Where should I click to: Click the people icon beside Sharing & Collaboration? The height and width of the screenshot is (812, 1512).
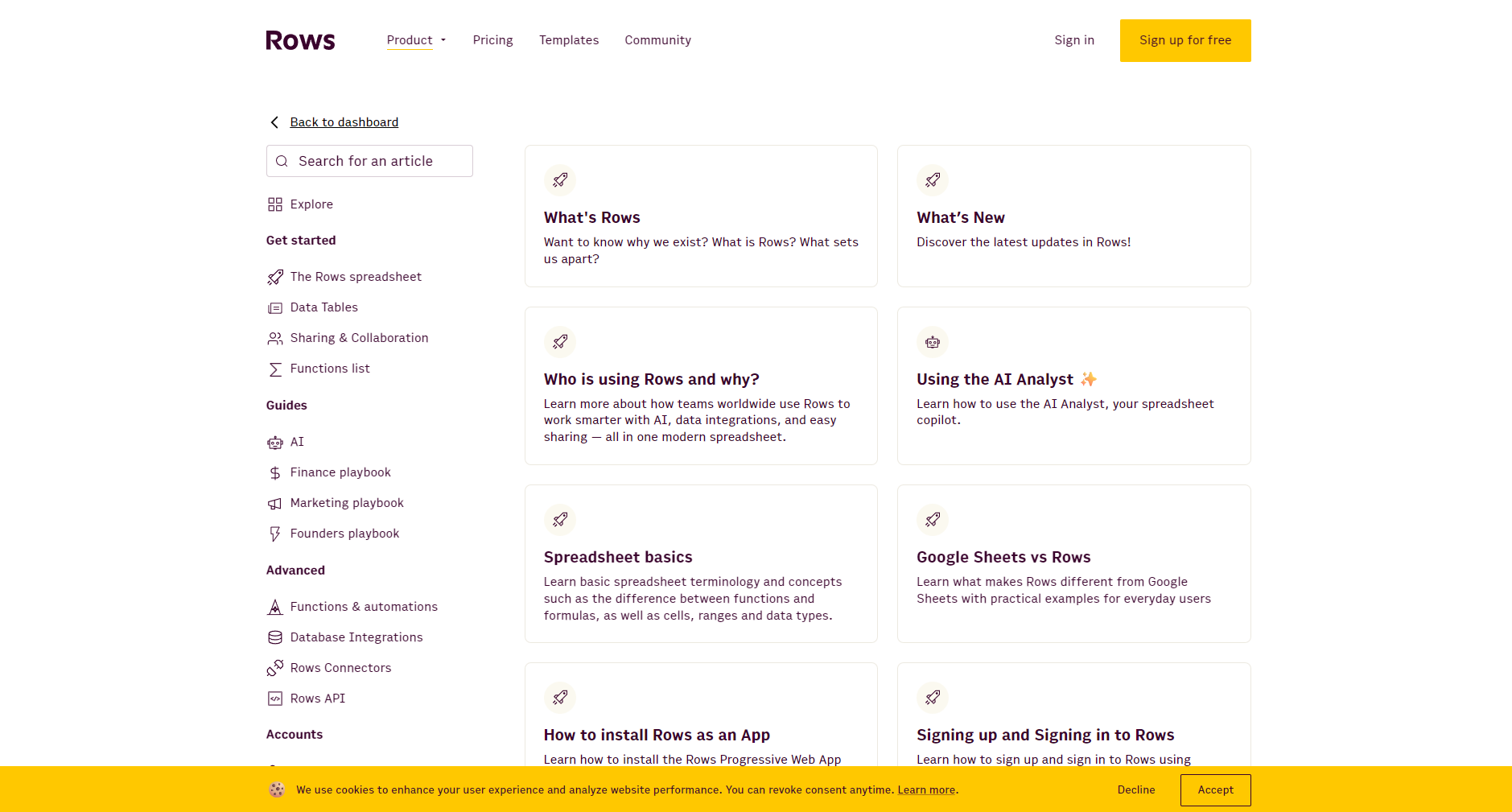pos(275,338)
